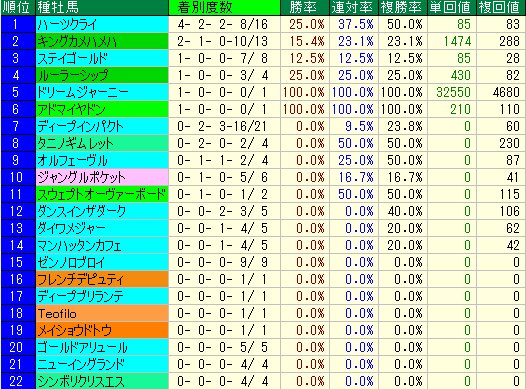The image size is (526, 389).
Task: Select sire name ニューイングランド
Action: [81, 364]
